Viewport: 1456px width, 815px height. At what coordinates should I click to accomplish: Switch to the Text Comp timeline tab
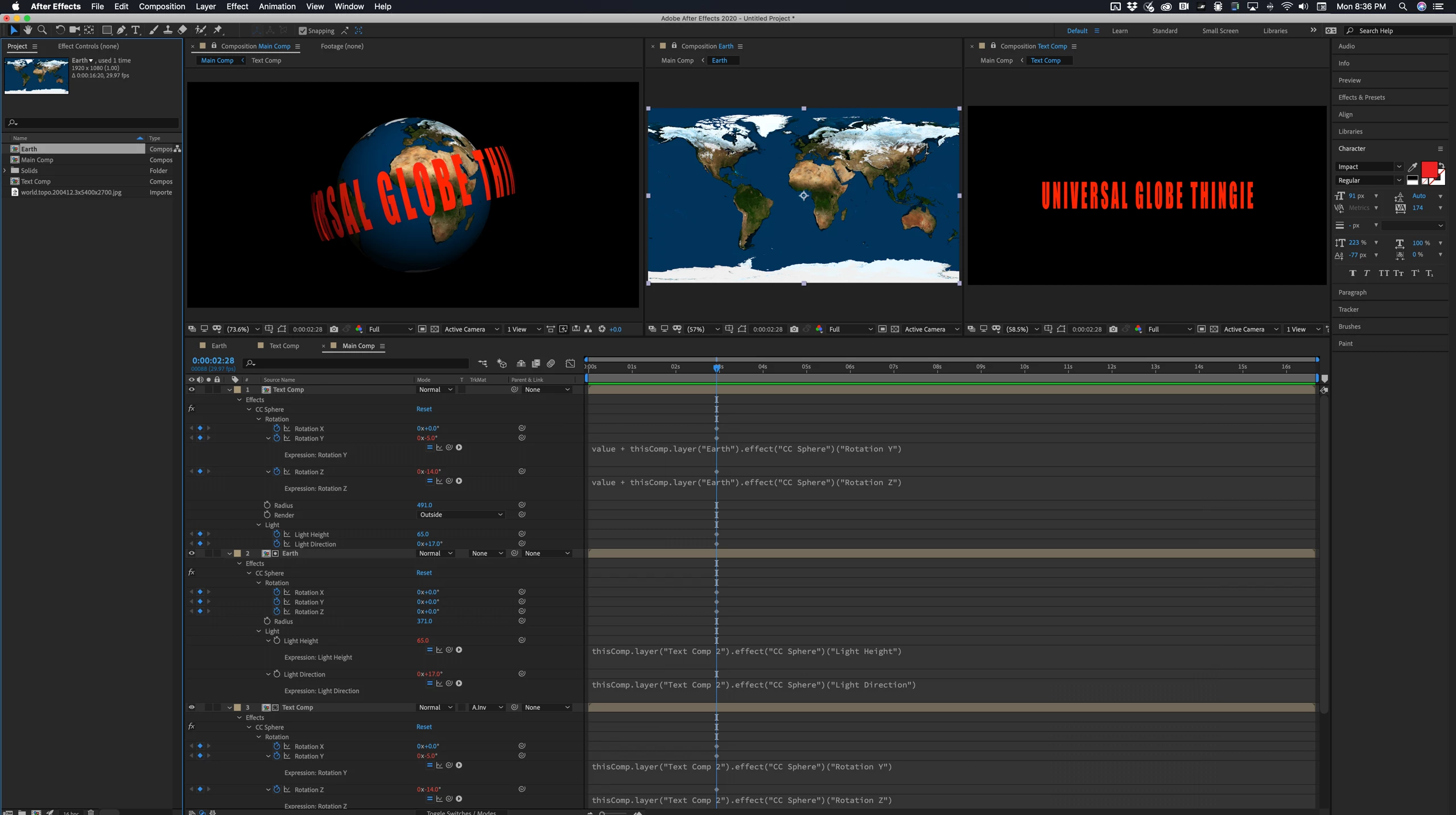[x=283, y=346]
